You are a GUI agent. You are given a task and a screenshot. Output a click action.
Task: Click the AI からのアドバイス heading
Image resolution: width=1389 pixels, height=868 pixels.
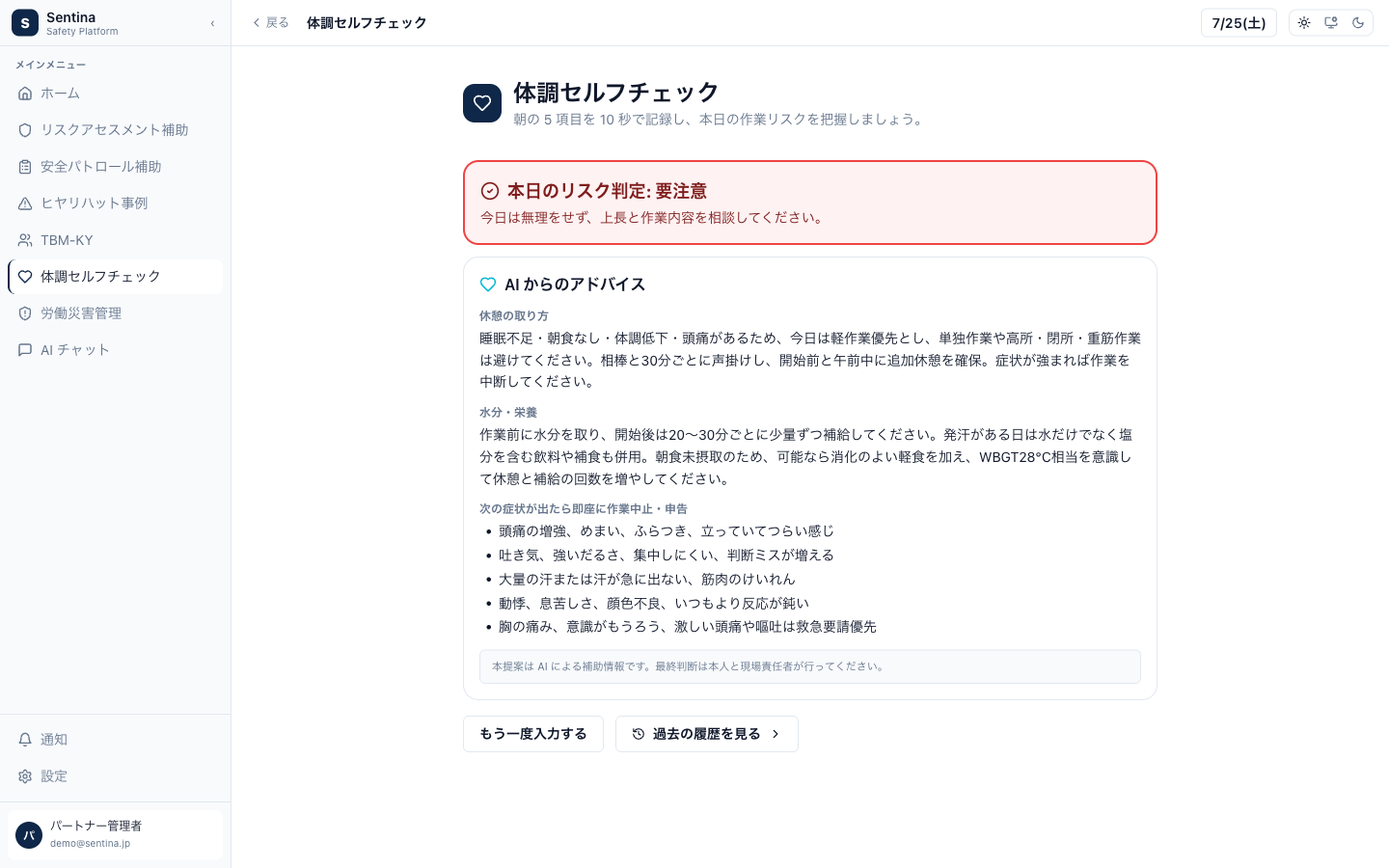[x=575, y=285]
